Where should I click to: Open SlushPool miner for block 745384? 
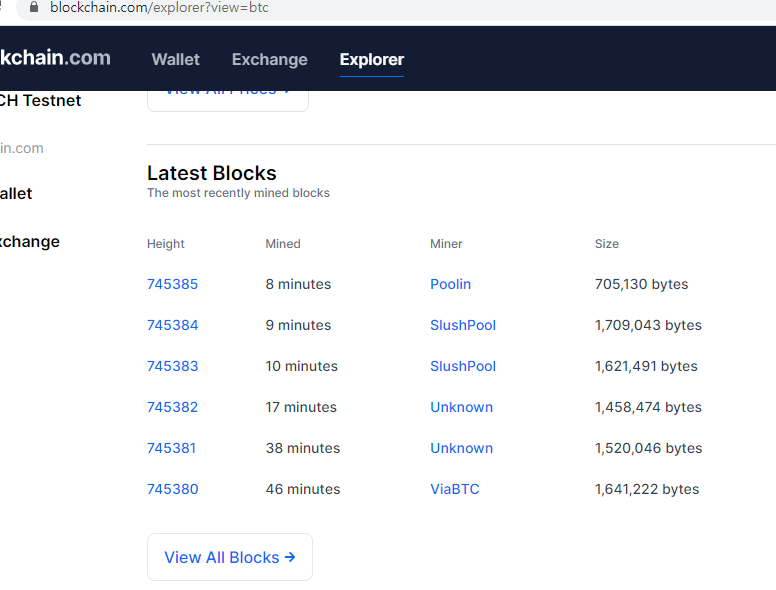coord(463,325)
